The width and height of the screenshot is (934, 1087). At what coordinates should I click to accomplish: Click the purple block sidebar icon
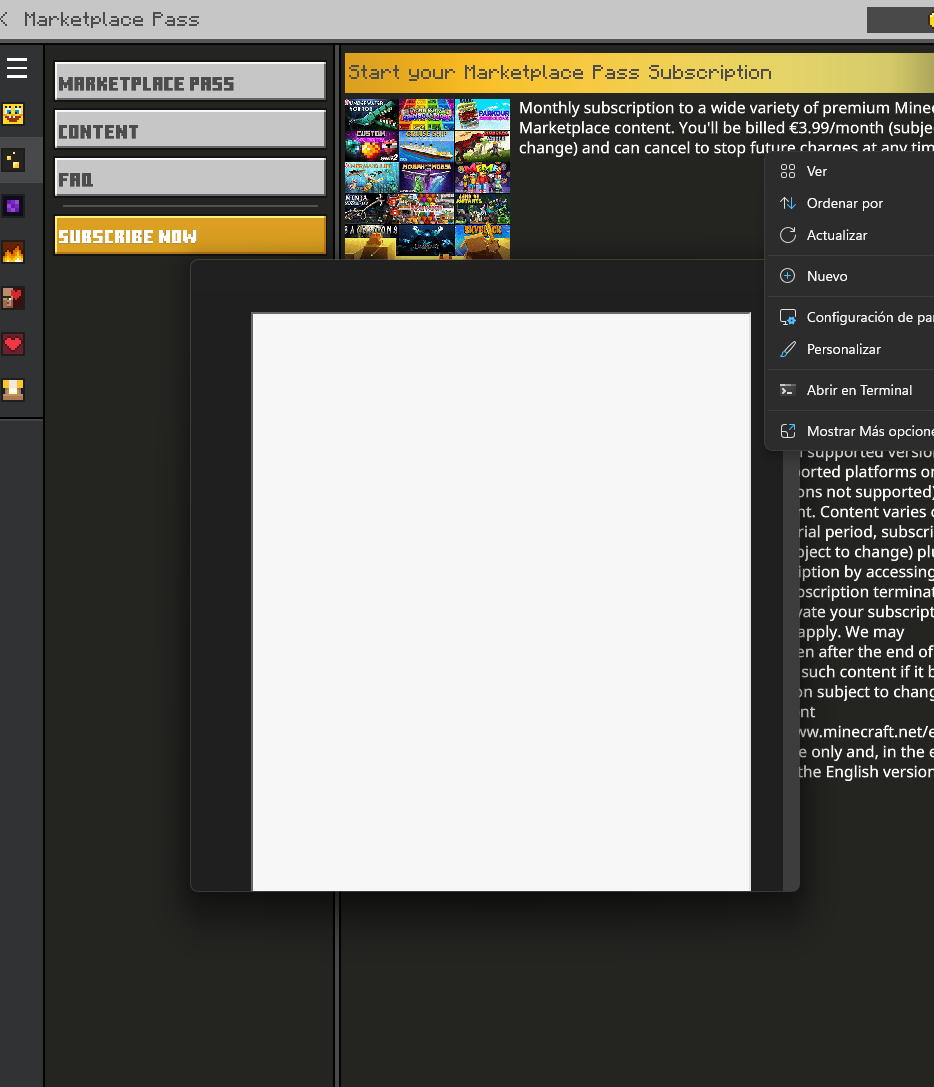[13, 206]
